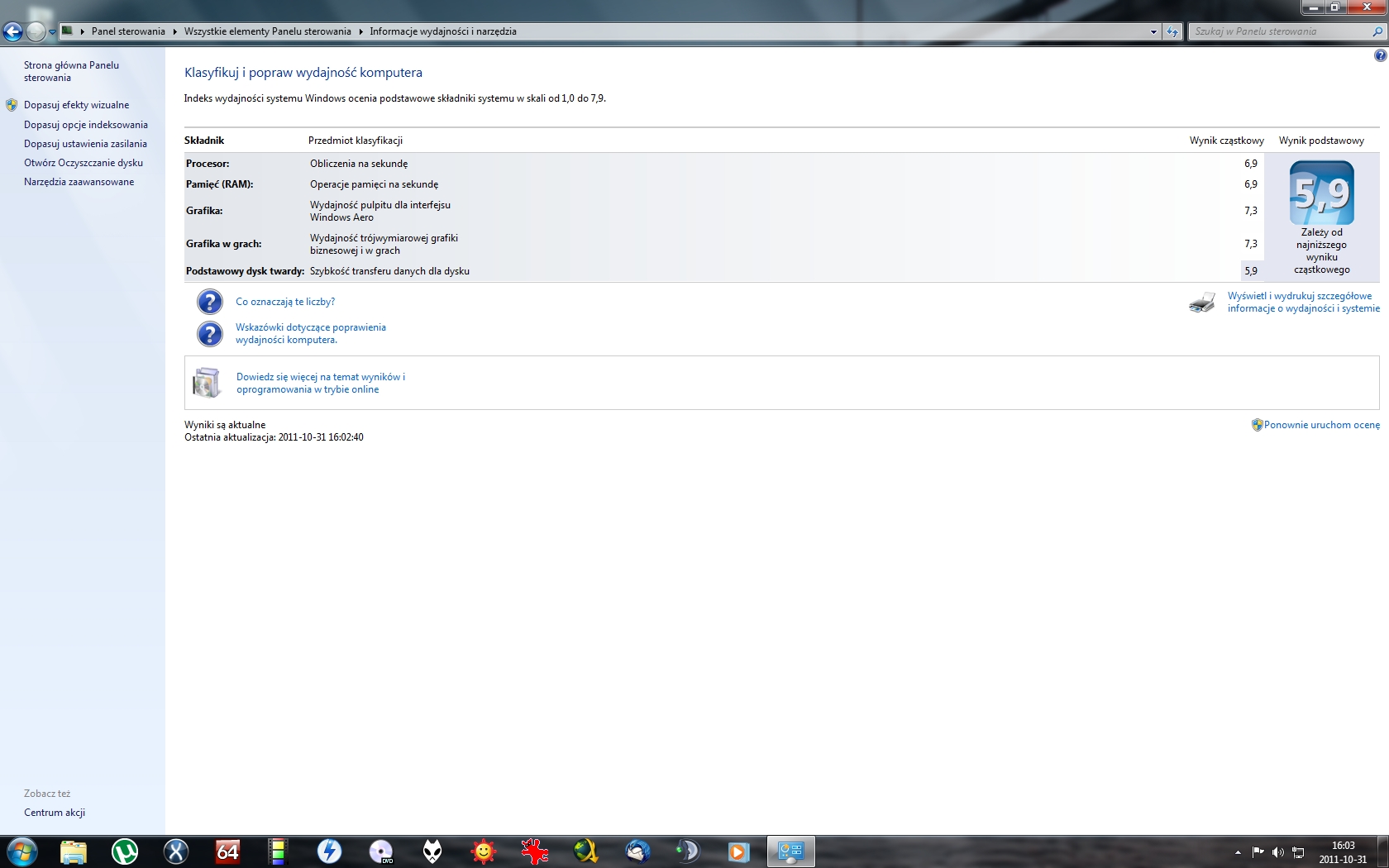Click the blue Back navigation arrow
Screen dimensions: 1389x868
pyautogui.click(x=12, y=32)
